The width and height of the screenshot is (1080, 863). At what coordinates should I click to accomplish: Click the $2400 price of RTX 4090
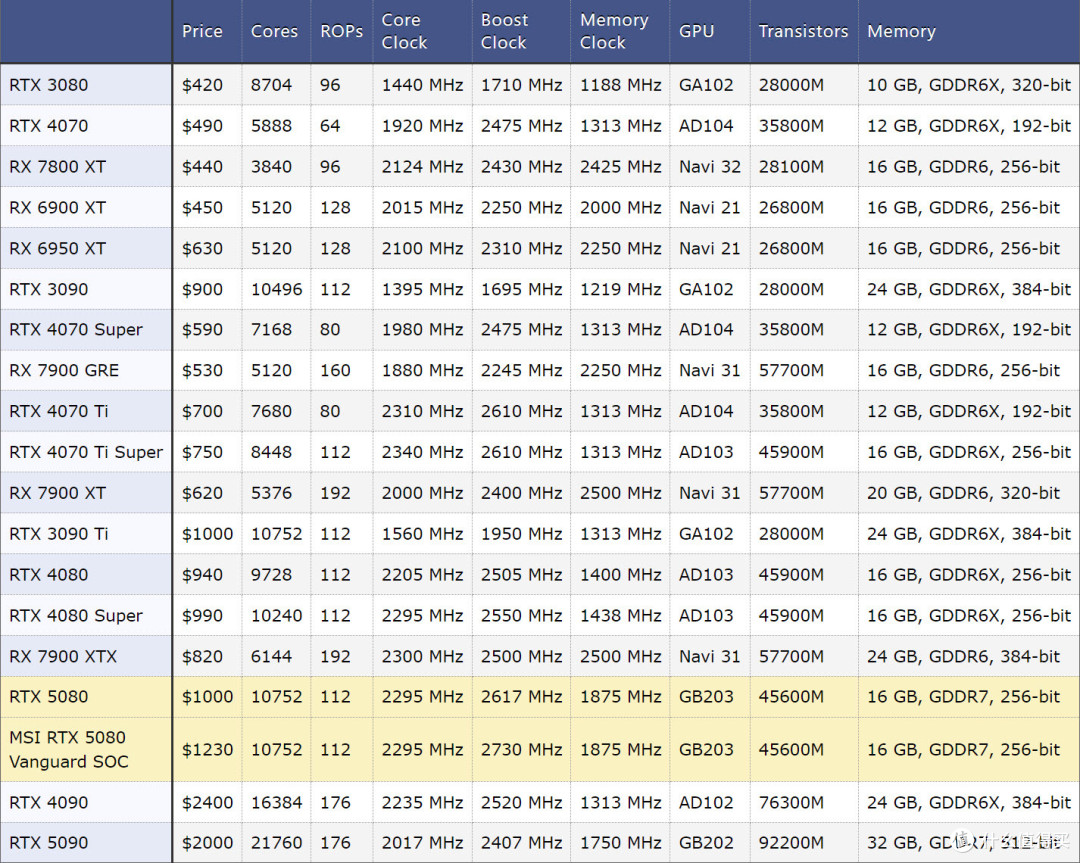tap(207, 802)
